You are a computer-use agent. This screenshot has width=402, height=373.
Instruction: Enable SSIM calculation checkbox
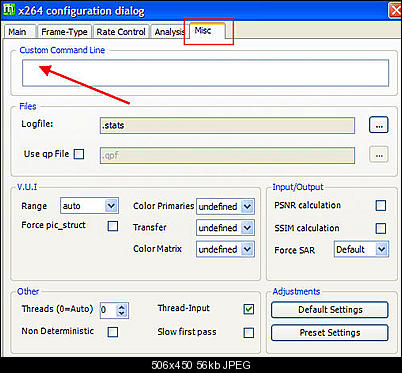pos(381,228)
